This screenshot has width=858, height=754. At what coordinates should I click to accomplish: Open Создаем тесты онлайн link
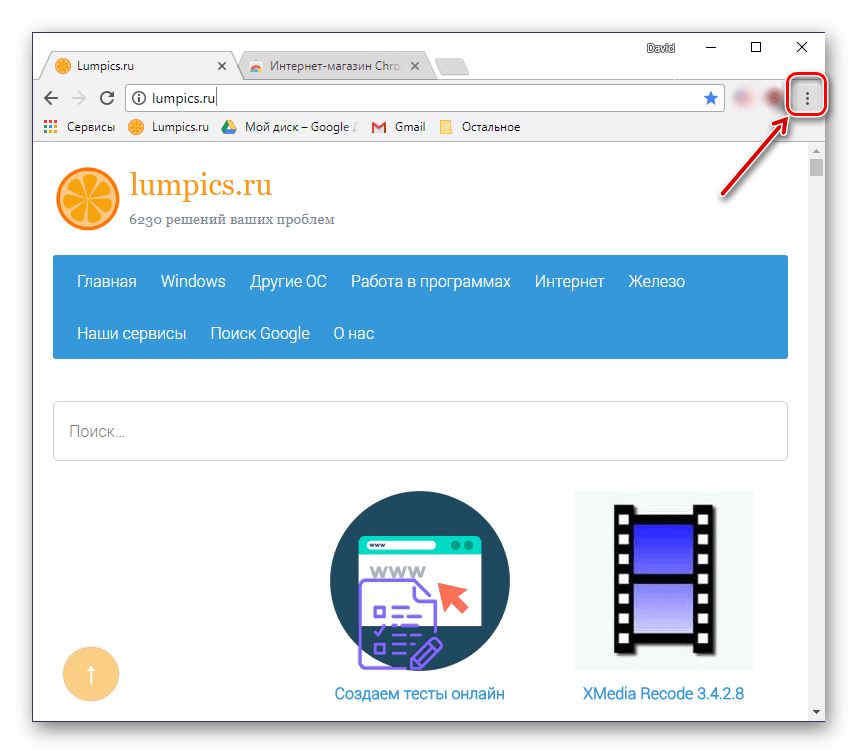420,694
